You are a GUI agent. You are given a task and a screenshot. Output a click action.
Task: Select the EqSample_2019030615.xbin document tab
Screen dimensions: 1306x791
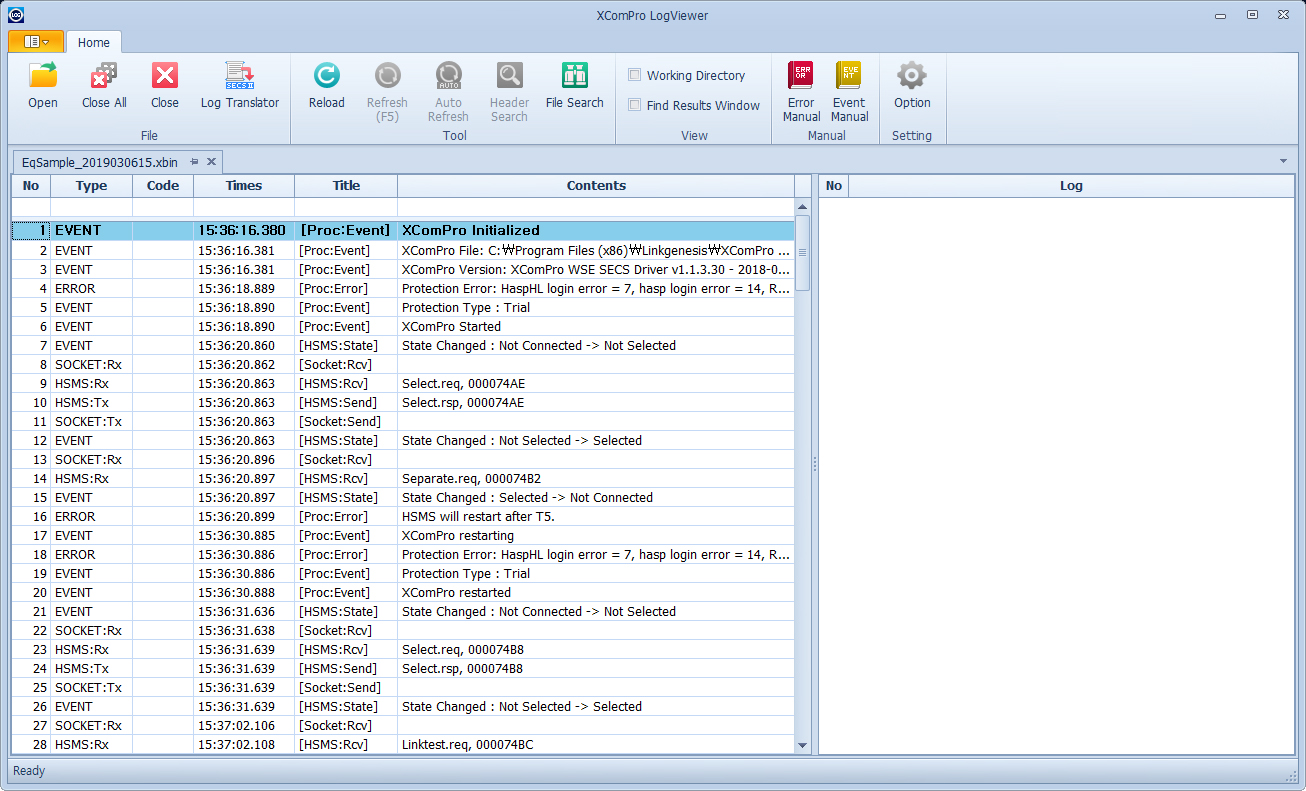(x=100, y=162)
